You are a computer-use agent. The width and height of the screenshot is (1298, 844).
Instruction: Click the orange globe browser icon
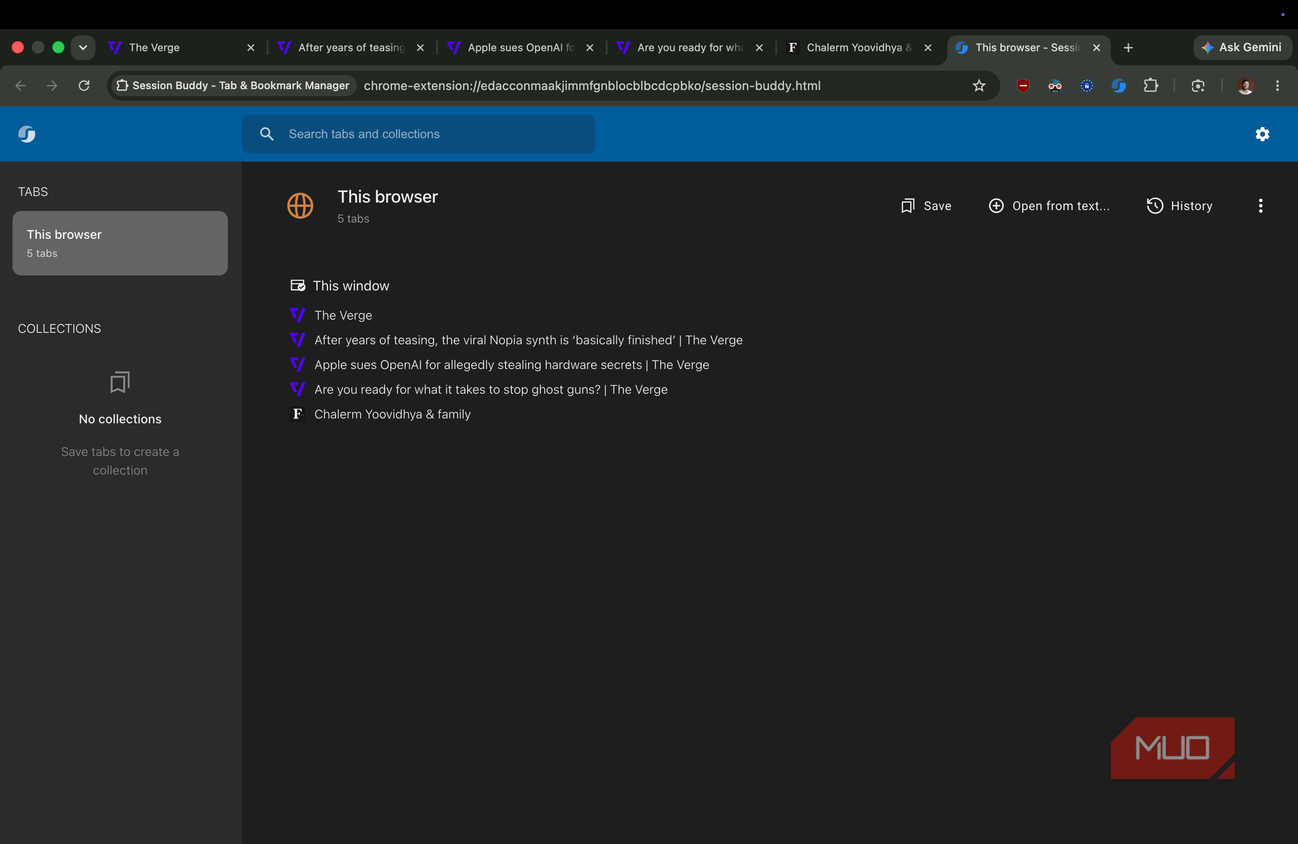tap(300, 206)
